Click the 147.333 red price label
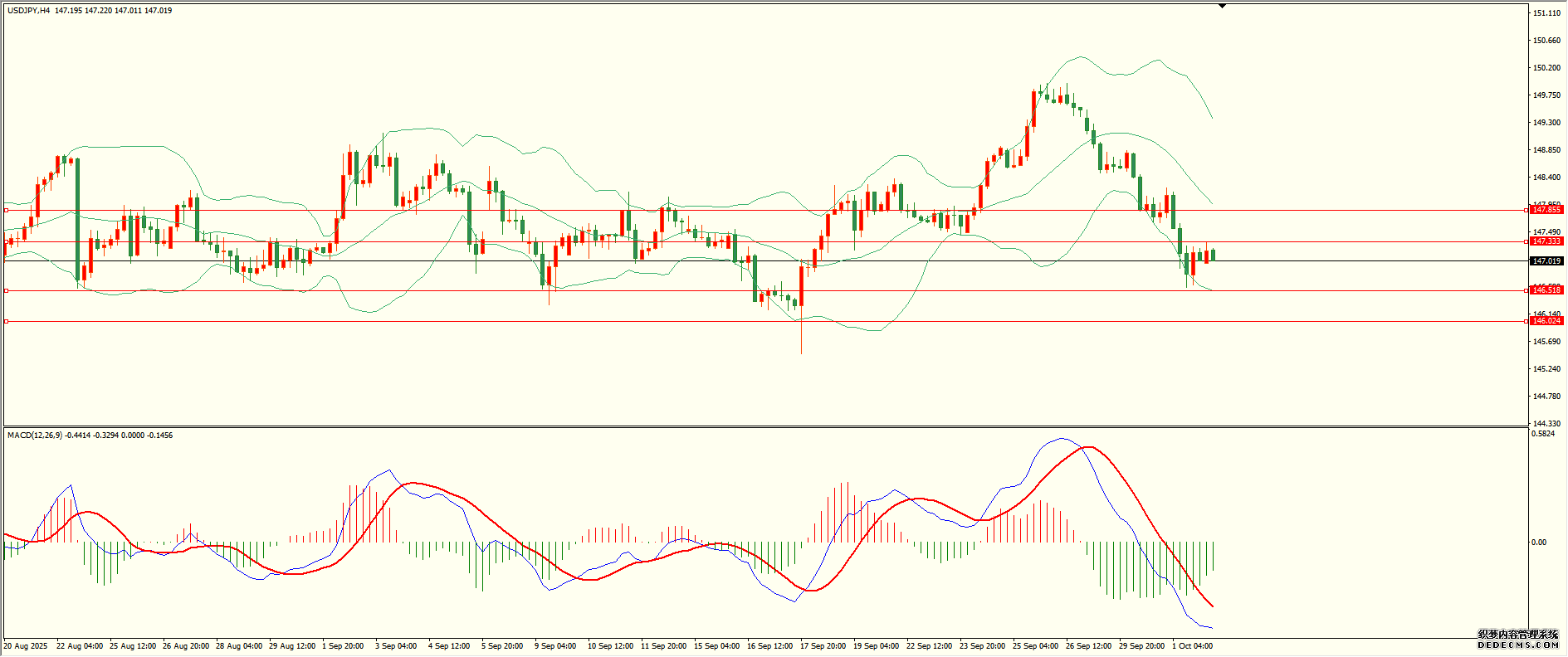The width and height of the screenshot is (1568, 657). tap(1546, 241)
